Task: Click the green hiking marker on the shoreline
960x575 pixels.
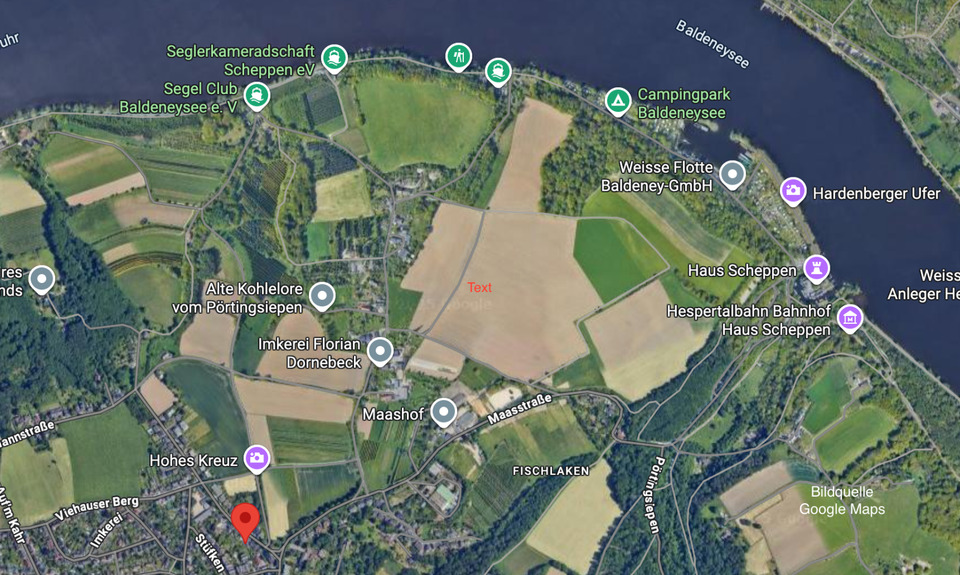Action: click(x=459, y=56)
